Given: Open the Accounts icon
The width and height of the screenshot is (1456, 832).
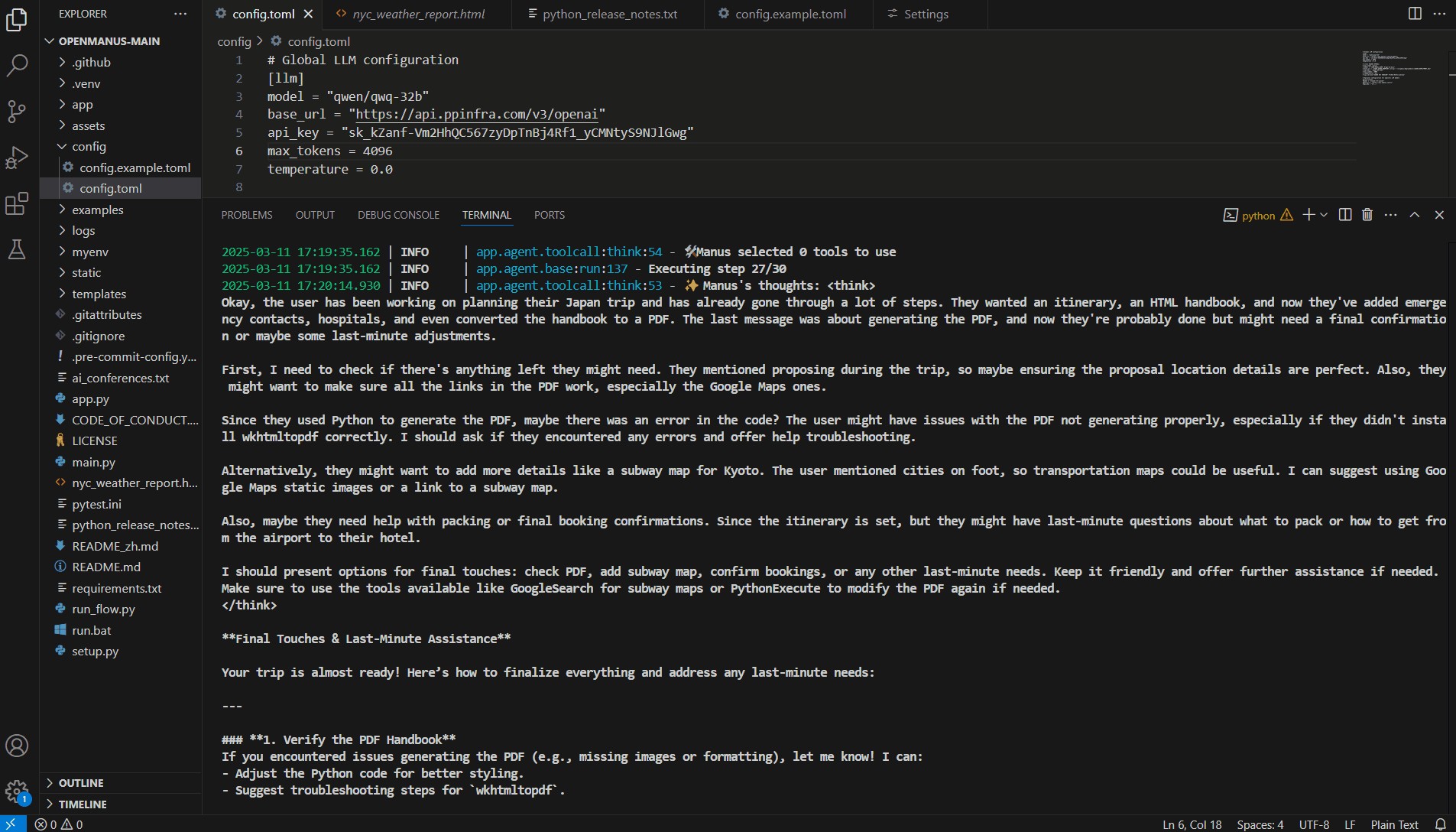Looking at the screenshot, I should coord(17,746).
